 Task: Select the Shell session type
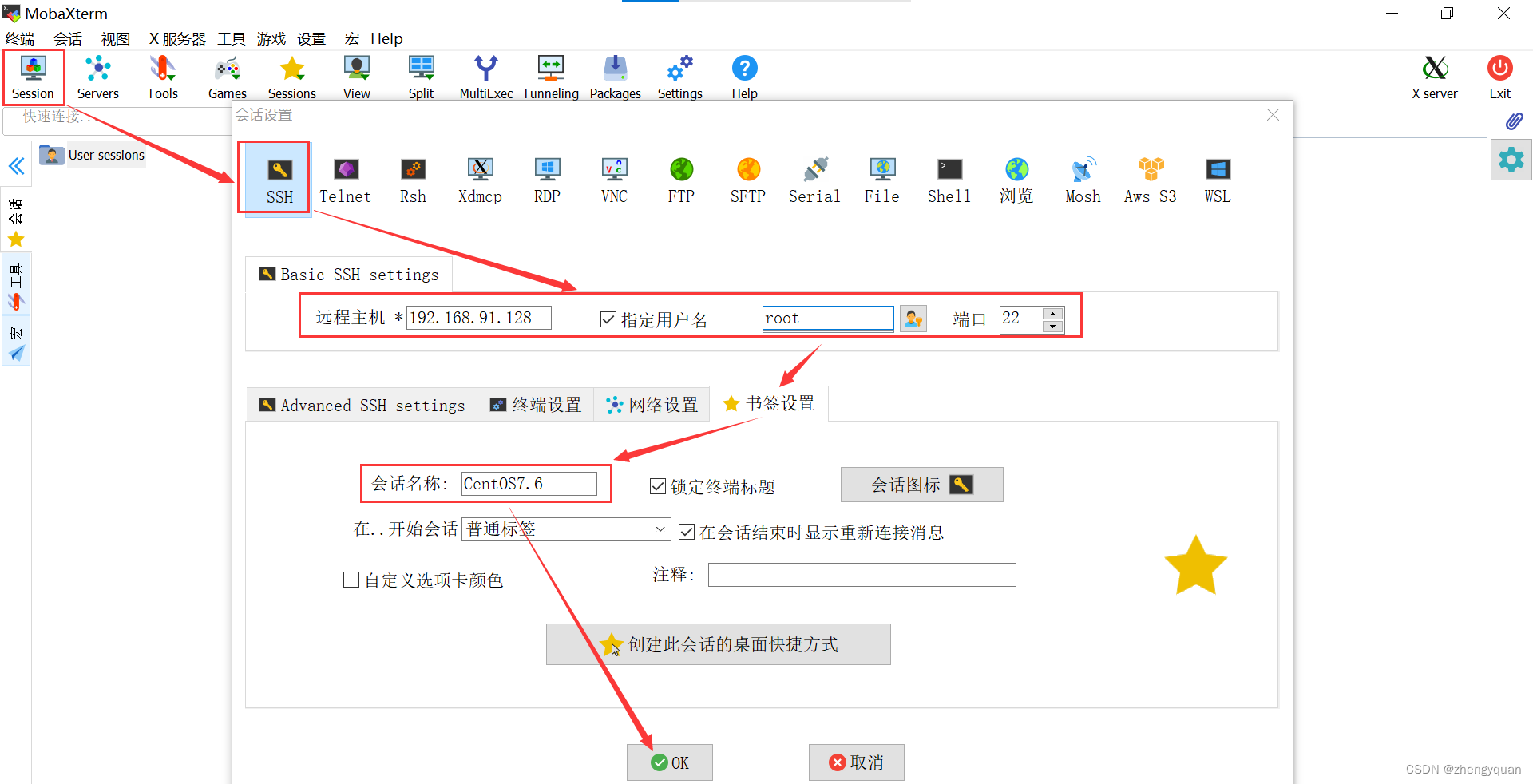[x=949, y=180]
